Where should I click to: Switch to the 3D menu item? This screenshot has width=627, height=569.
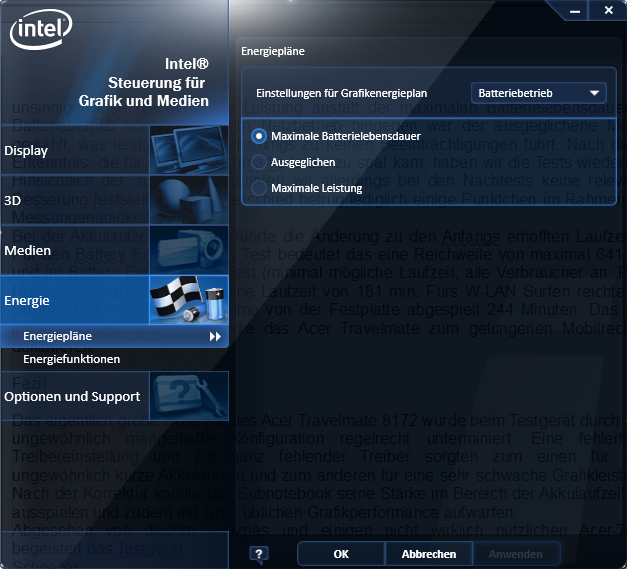(x=114, y=200)
